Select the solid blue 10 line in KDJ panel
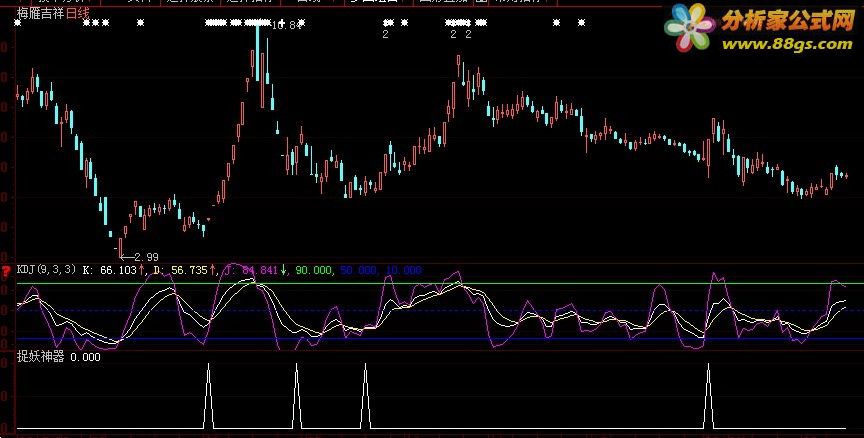This screenshot has height=438, width=864. (440, 338)
